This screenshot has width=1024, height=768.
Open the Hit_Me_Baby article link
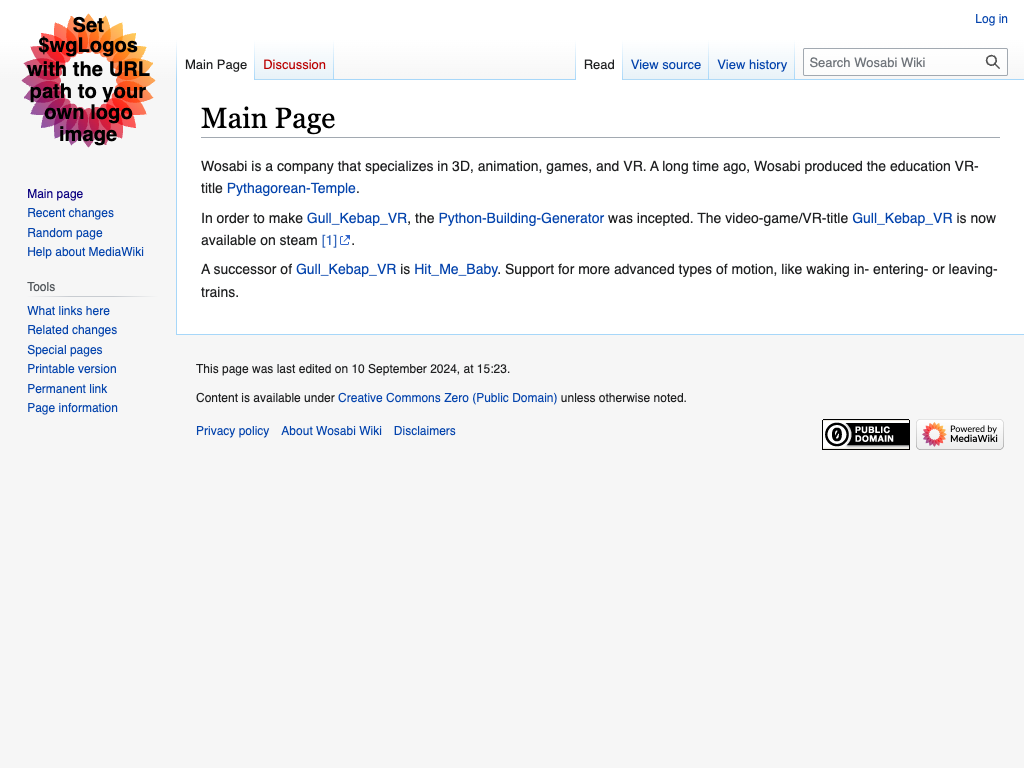point(455,269)
